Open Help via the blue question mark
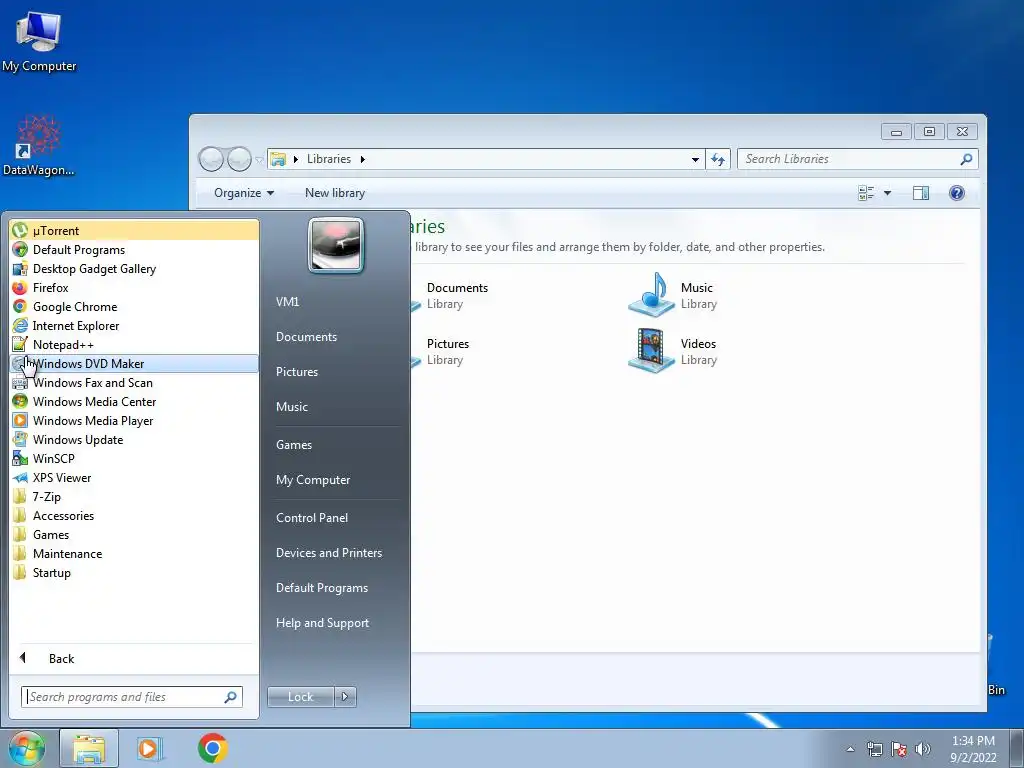Viewport: 1024px width, 768px height. [x=957, y=193]
